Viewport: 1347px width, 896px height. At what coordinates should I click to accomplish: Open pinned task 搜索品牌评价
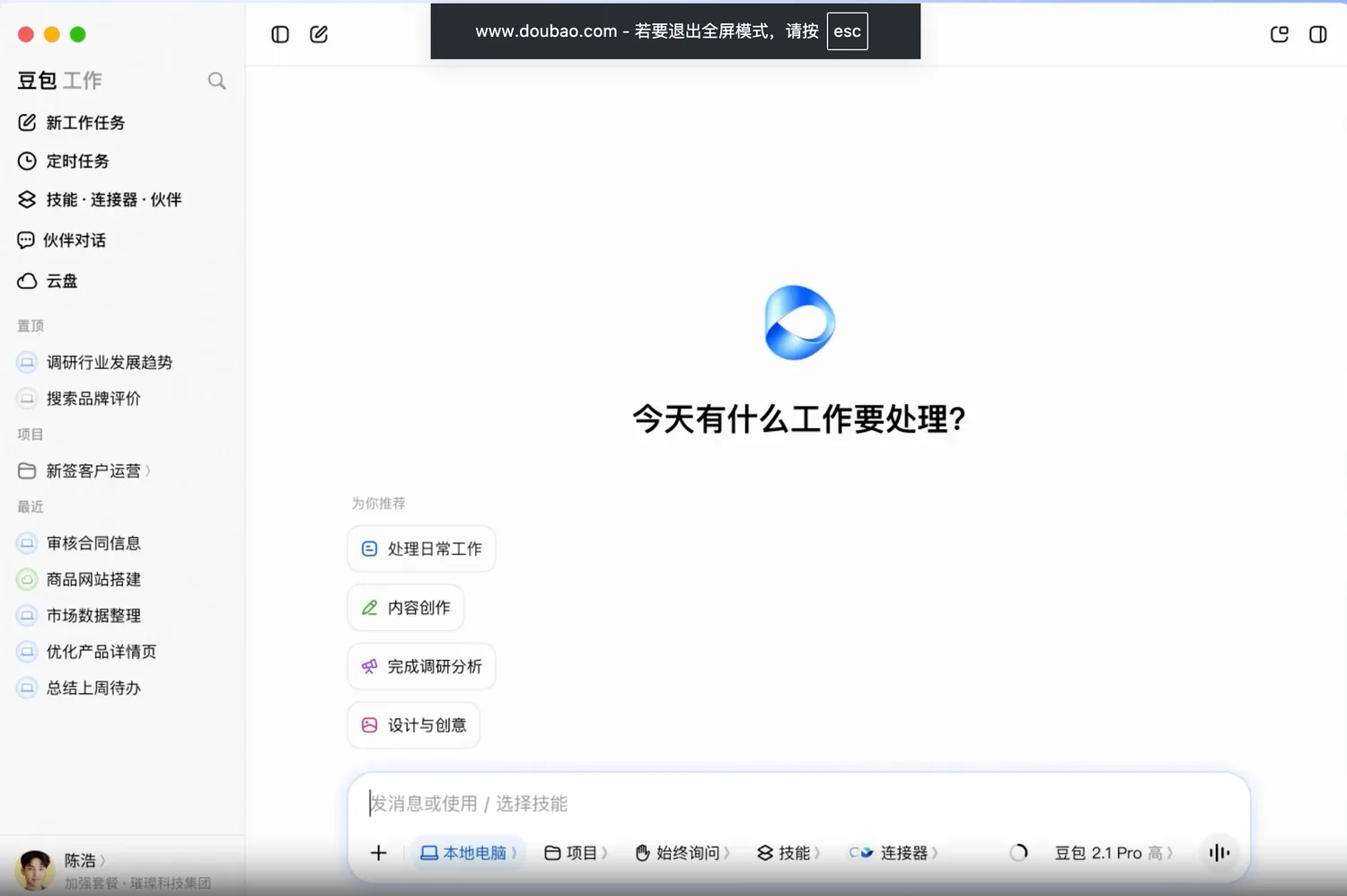click(x=79, y=399)
